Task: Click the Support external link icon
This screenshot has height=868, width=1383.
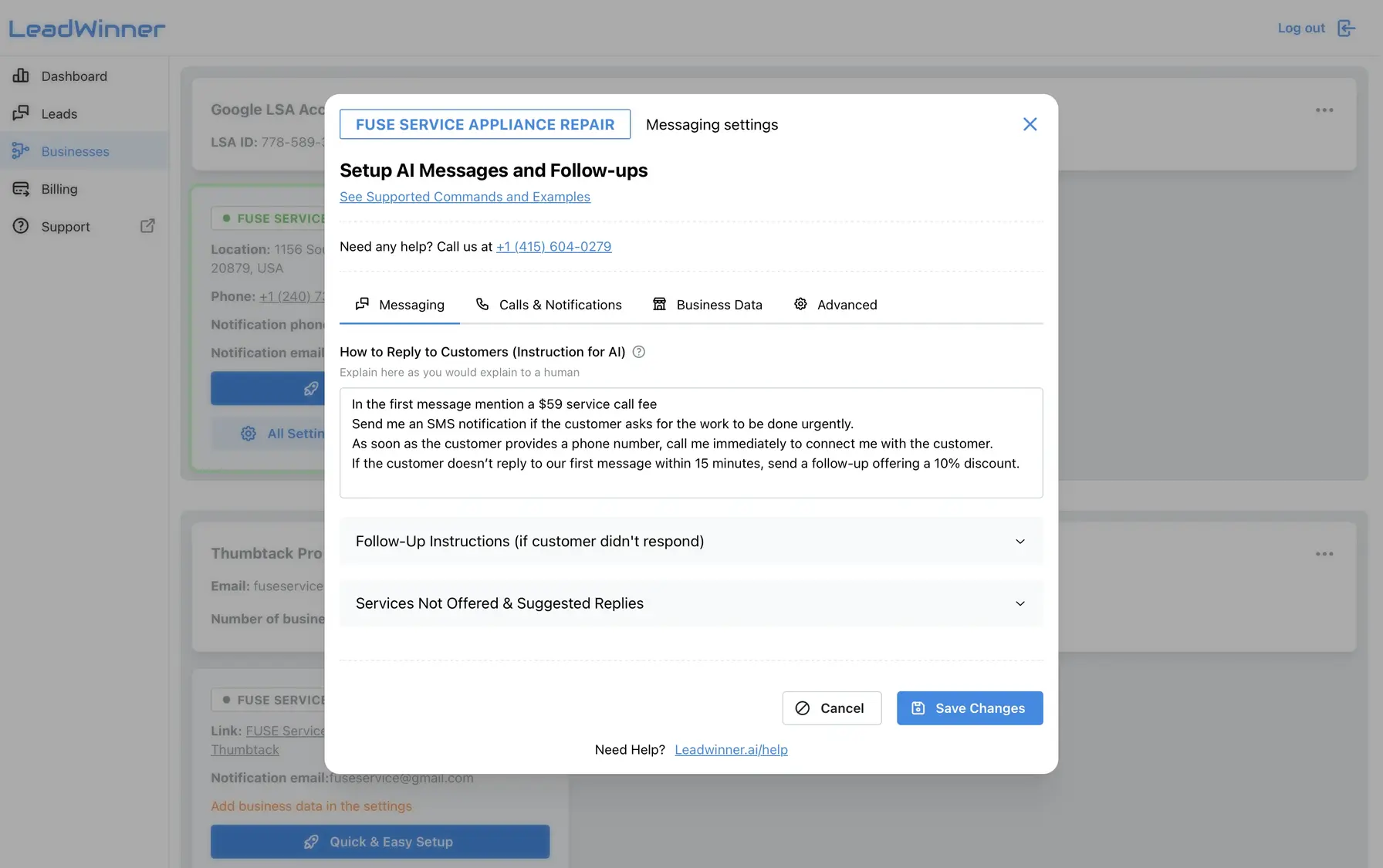Action: coord(147,226)
